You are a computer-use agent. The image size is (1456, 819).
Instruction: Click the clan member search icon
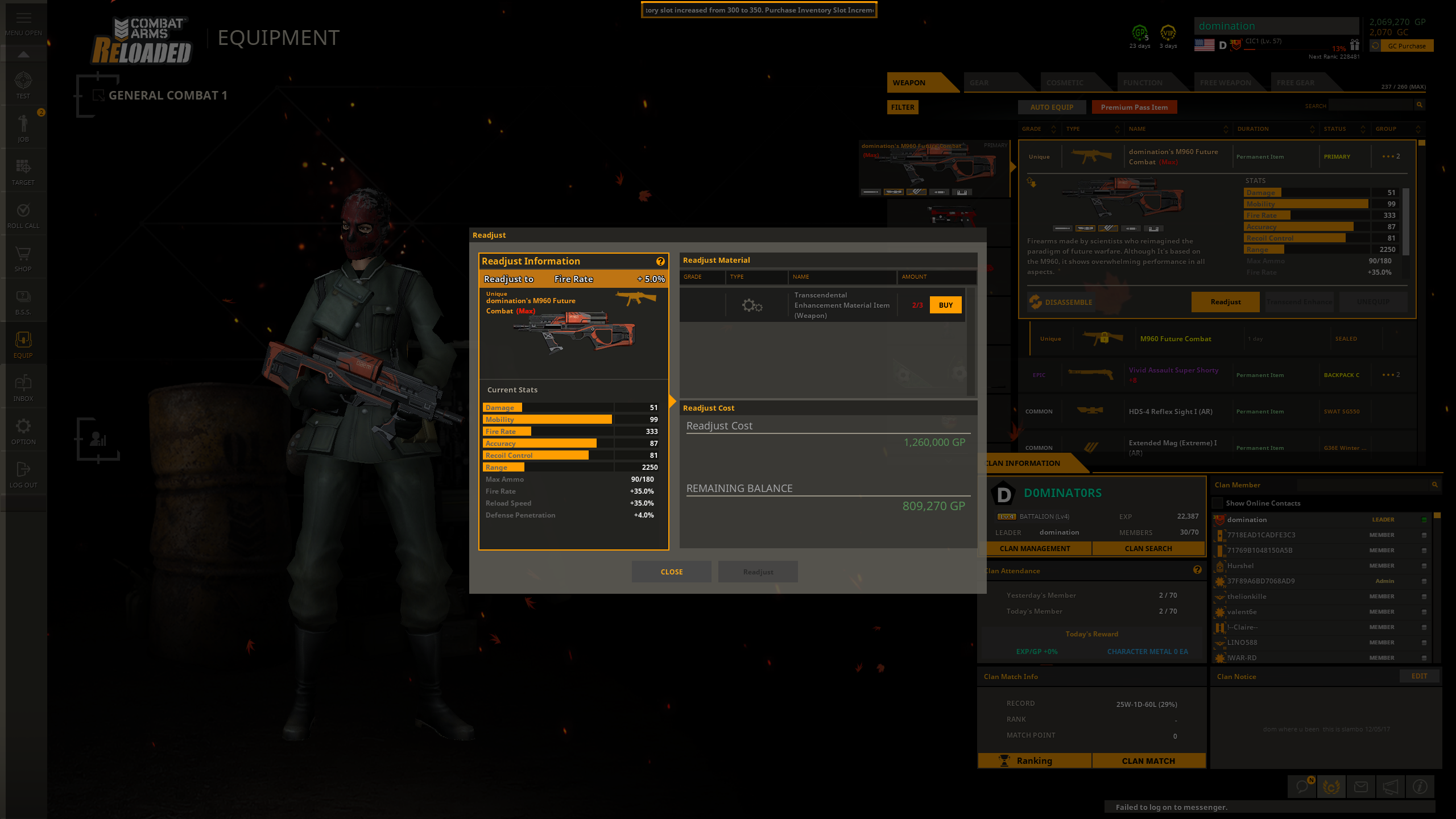[x=1435, y=485]
